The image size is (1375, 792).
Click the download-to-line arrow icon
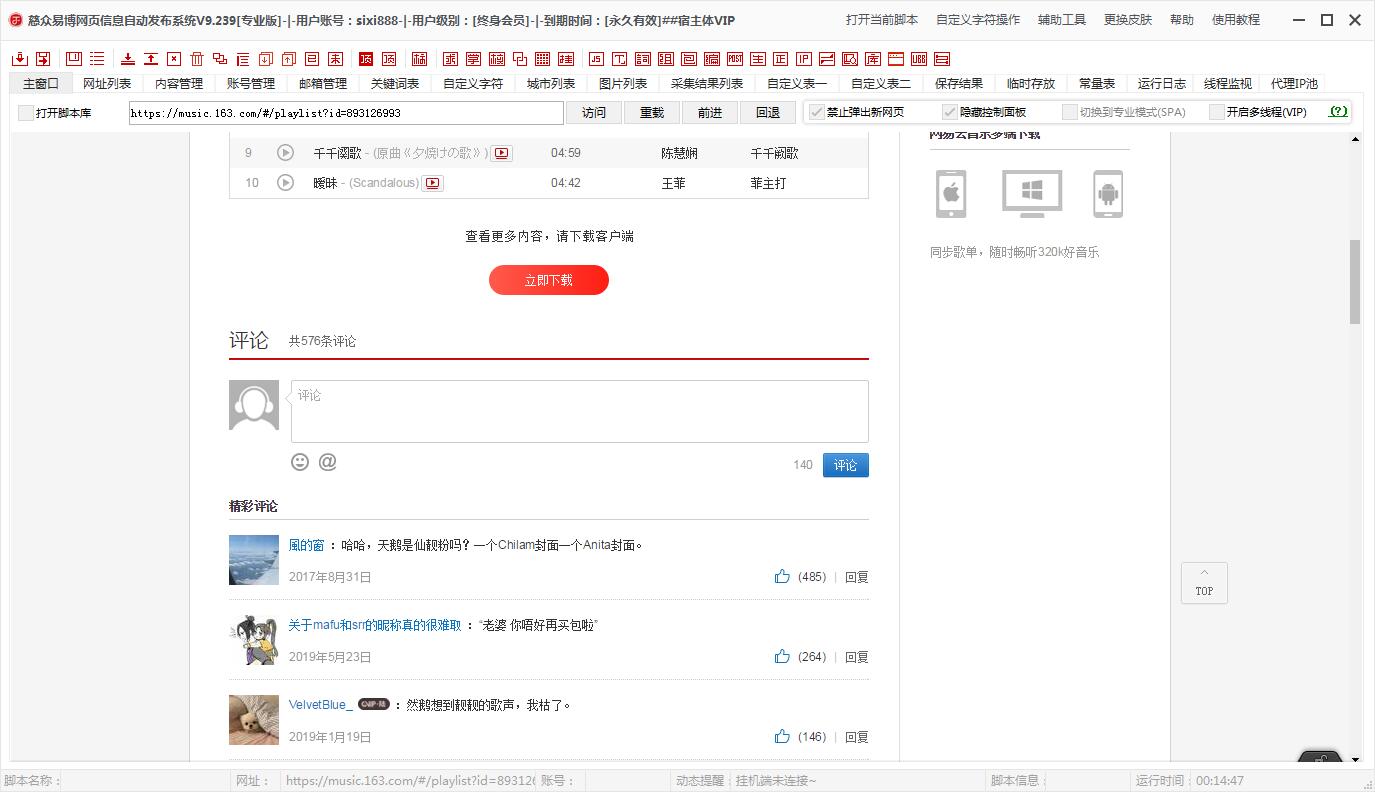pos(128,59)
